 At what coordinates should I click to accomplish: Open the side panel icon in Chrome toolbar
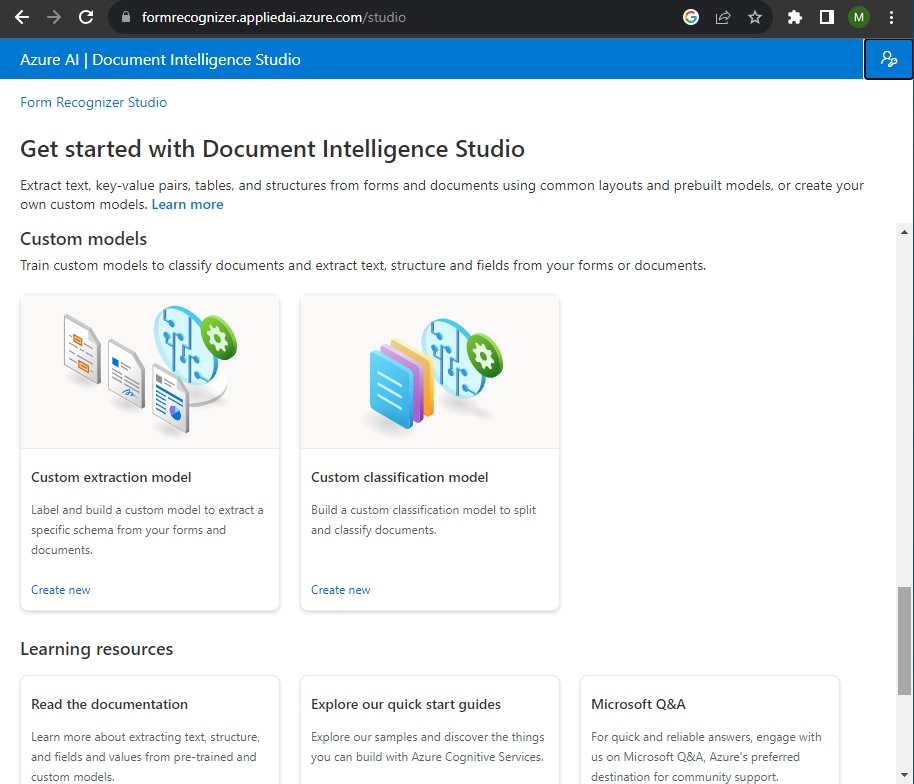827,17
